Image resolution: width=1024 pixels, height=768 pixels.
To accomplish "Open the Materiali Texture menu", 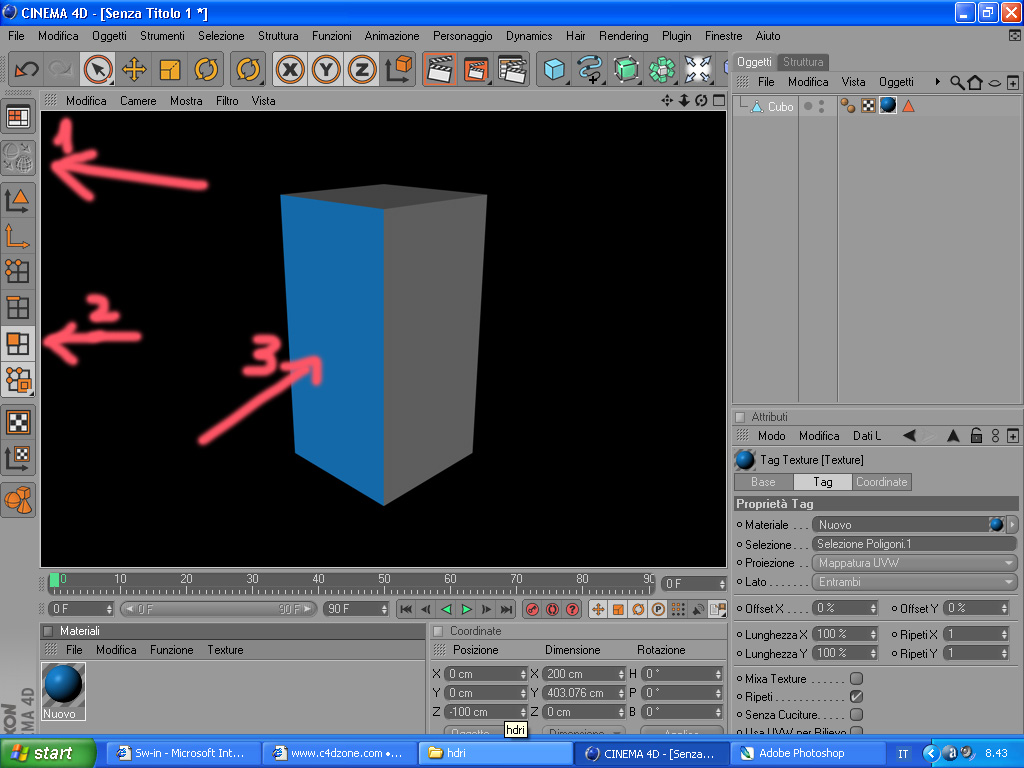I will tap(225, 650).
